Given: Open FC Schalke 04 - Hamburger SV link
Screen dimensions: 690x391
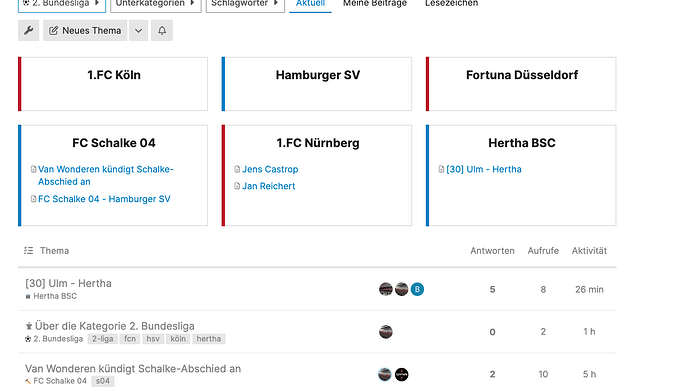Looking at the screenshot, I should (x=104, y=199).
